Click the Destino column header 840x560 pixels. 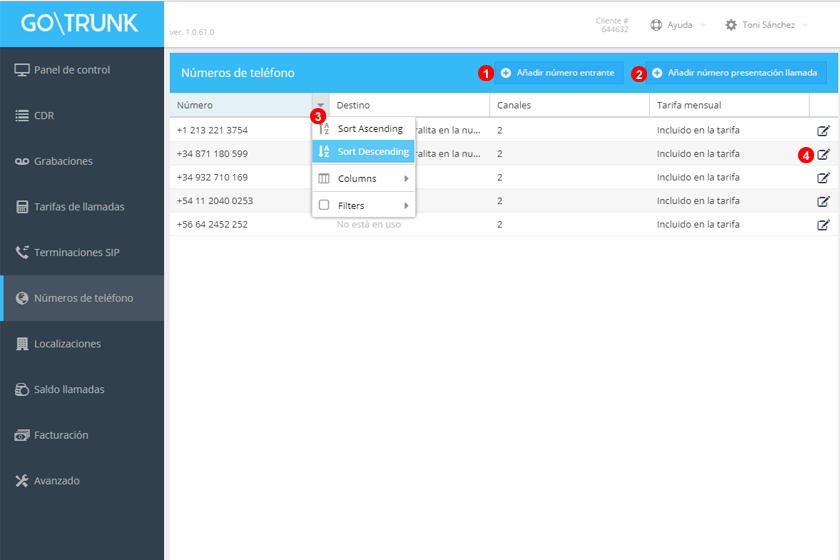tap(409, 105)
